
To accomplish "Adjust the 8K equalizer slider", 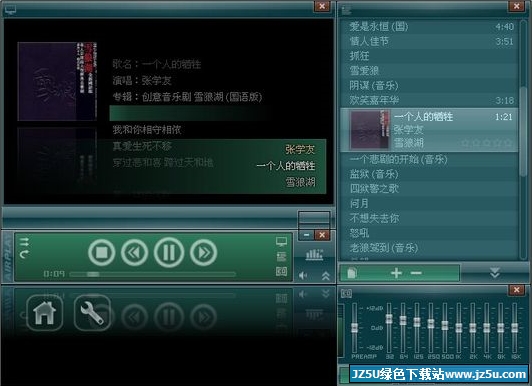I will [500, 328].
